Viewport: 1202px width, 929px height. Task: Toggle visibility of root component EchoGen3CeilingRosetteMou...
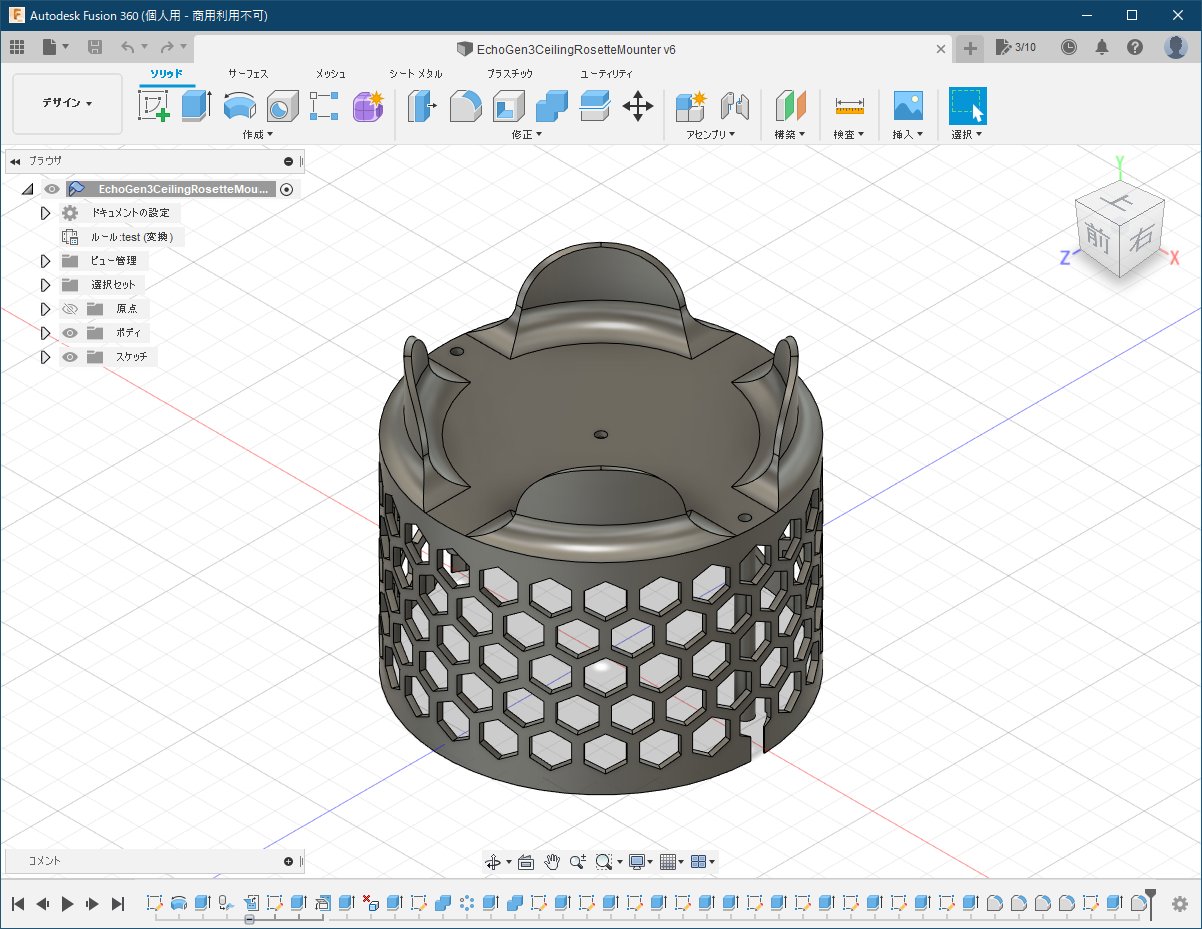[x=51, y=189]
